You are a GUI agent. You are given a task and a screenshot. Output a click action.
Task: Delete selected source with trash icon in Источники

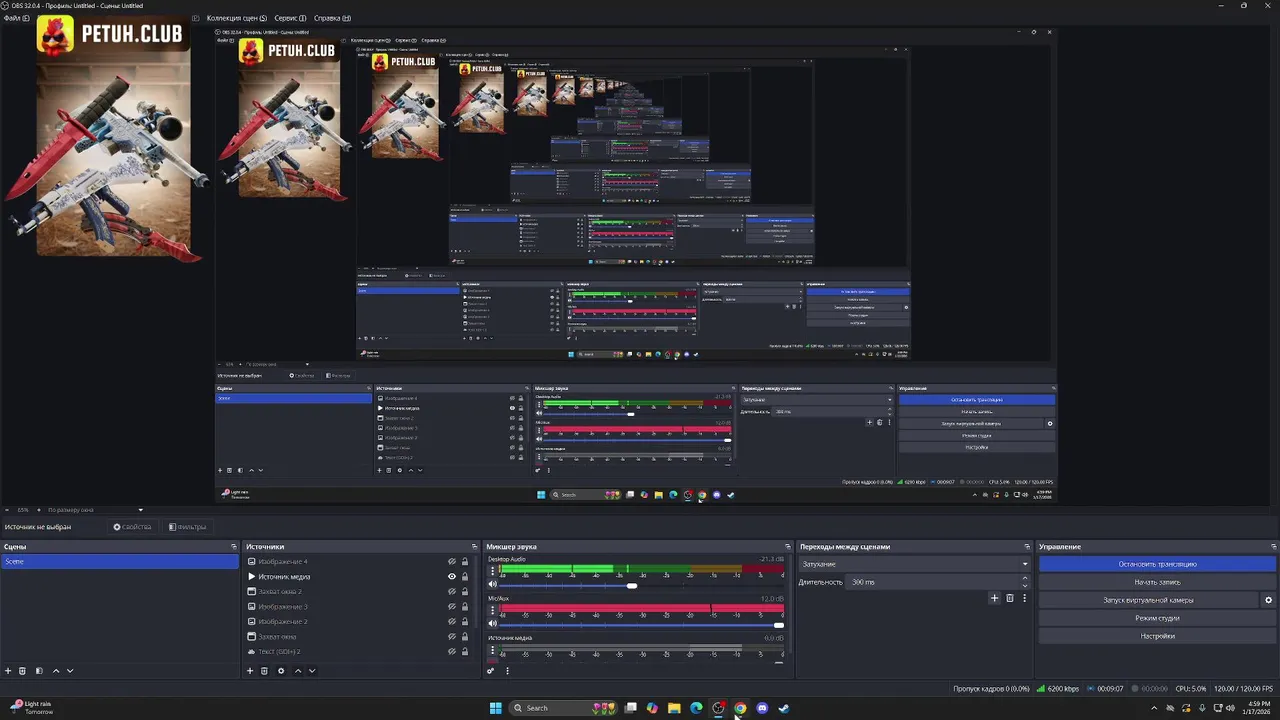coord(264,671)
